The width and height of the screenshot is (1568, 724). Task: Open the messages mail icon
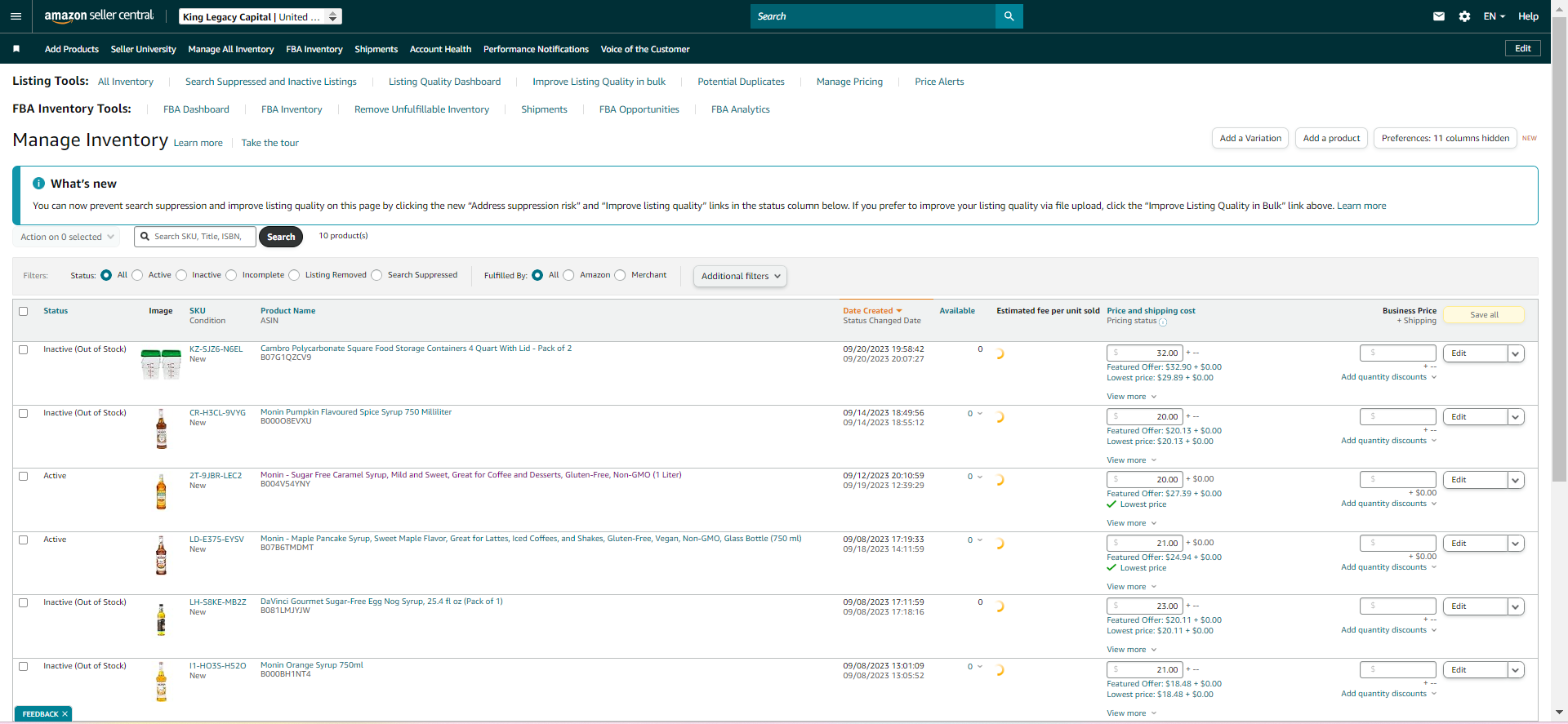click(1439, 16)
